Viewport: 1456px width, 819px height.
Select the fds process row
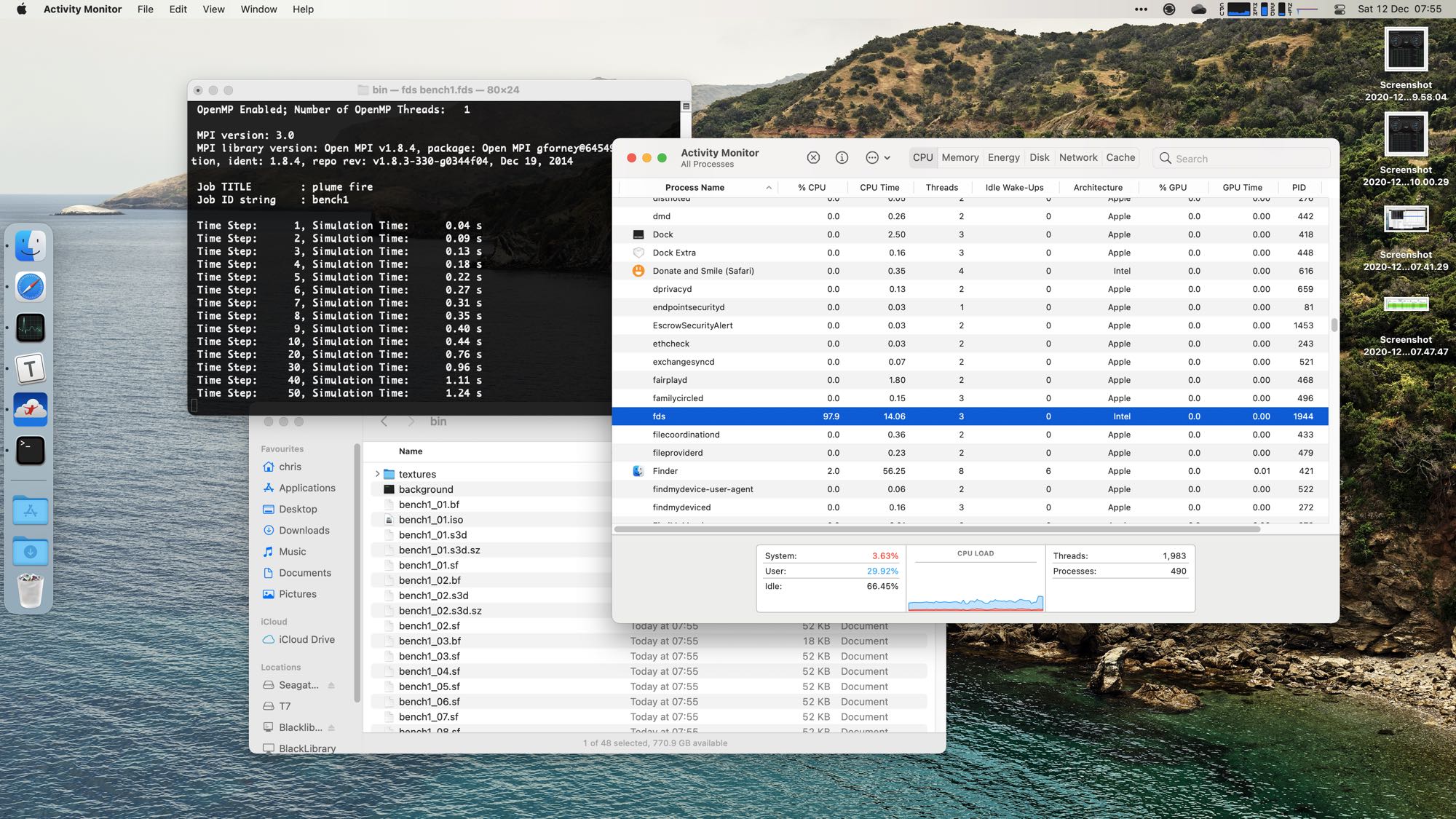[970, 416]
